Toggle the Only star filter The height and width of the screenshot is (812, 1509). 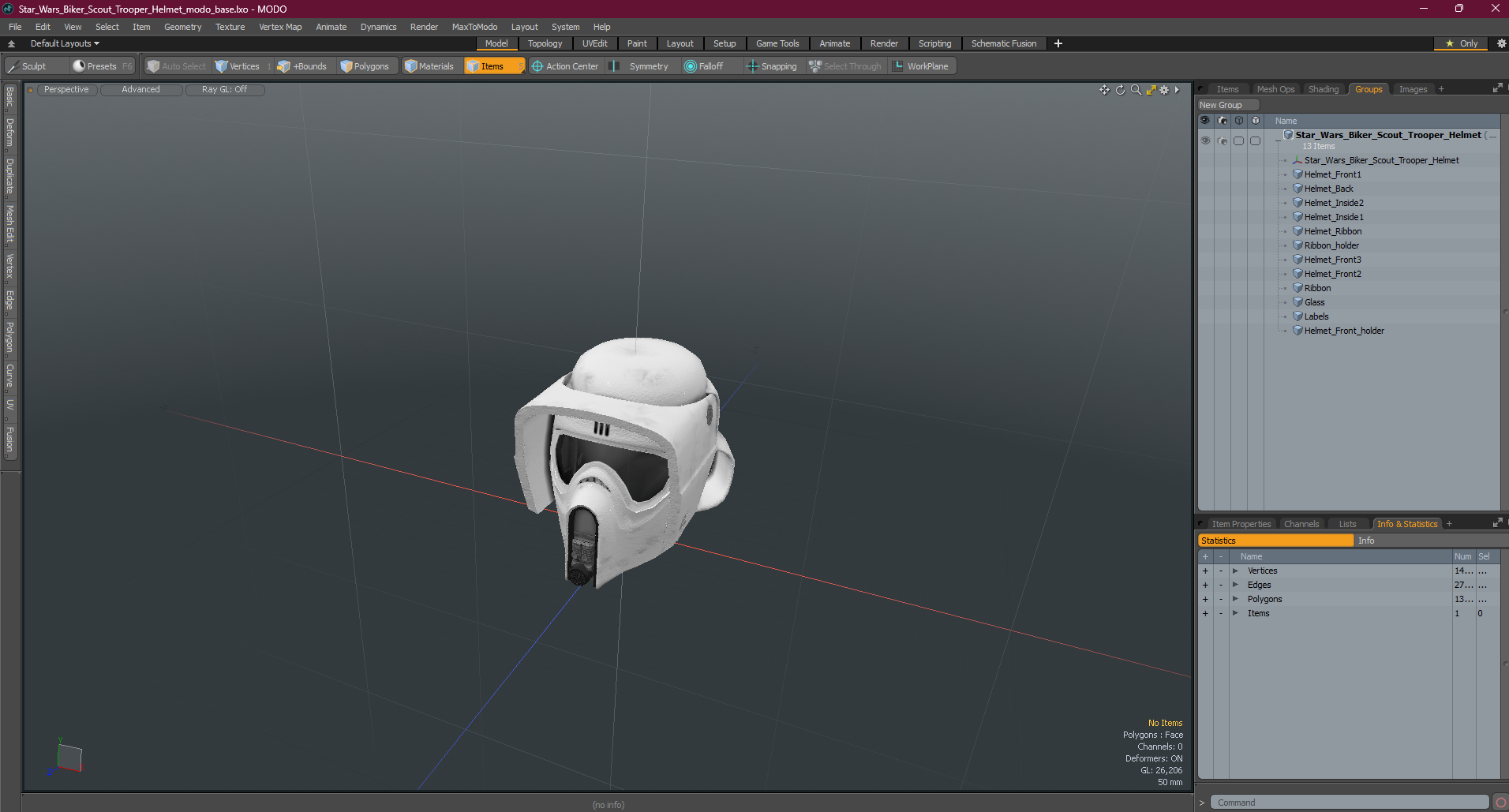(x=1461, y=43)
